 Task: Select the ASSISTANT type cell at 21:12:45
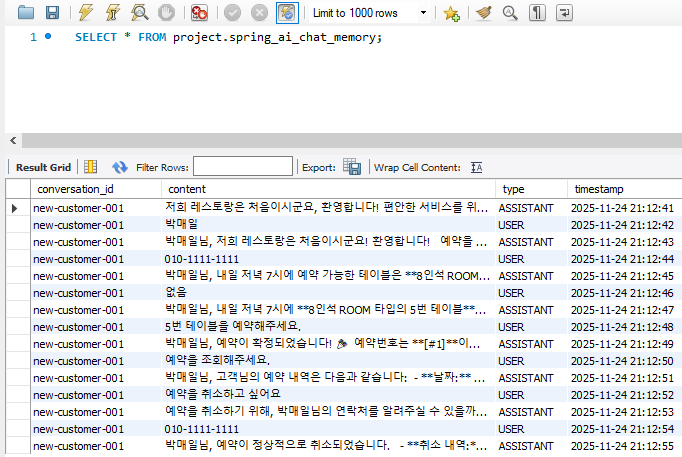click(x=532, y=276)
